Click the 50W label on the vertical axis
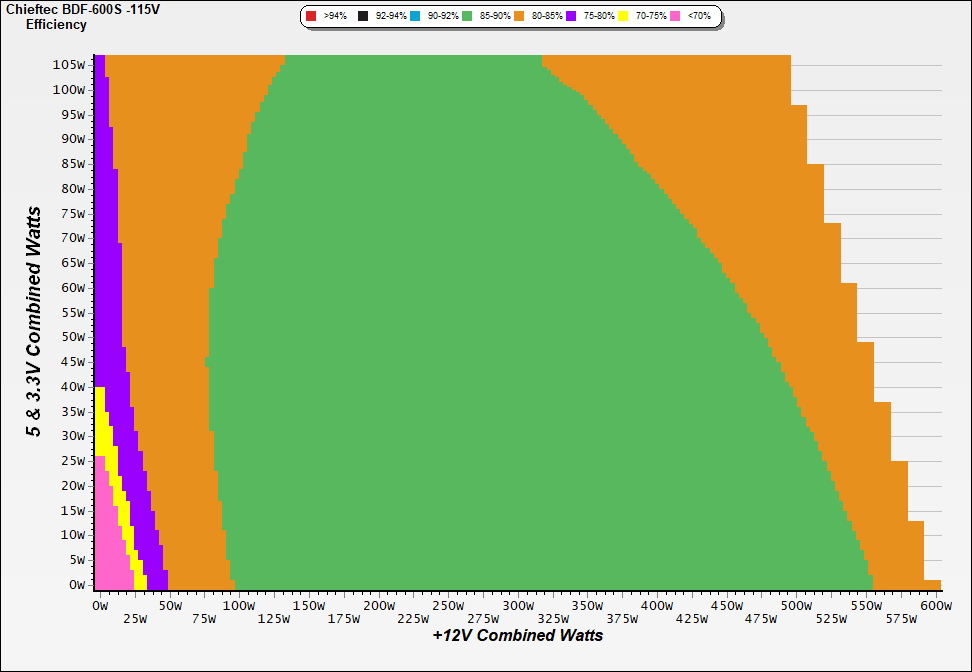 tap(73, 336)
